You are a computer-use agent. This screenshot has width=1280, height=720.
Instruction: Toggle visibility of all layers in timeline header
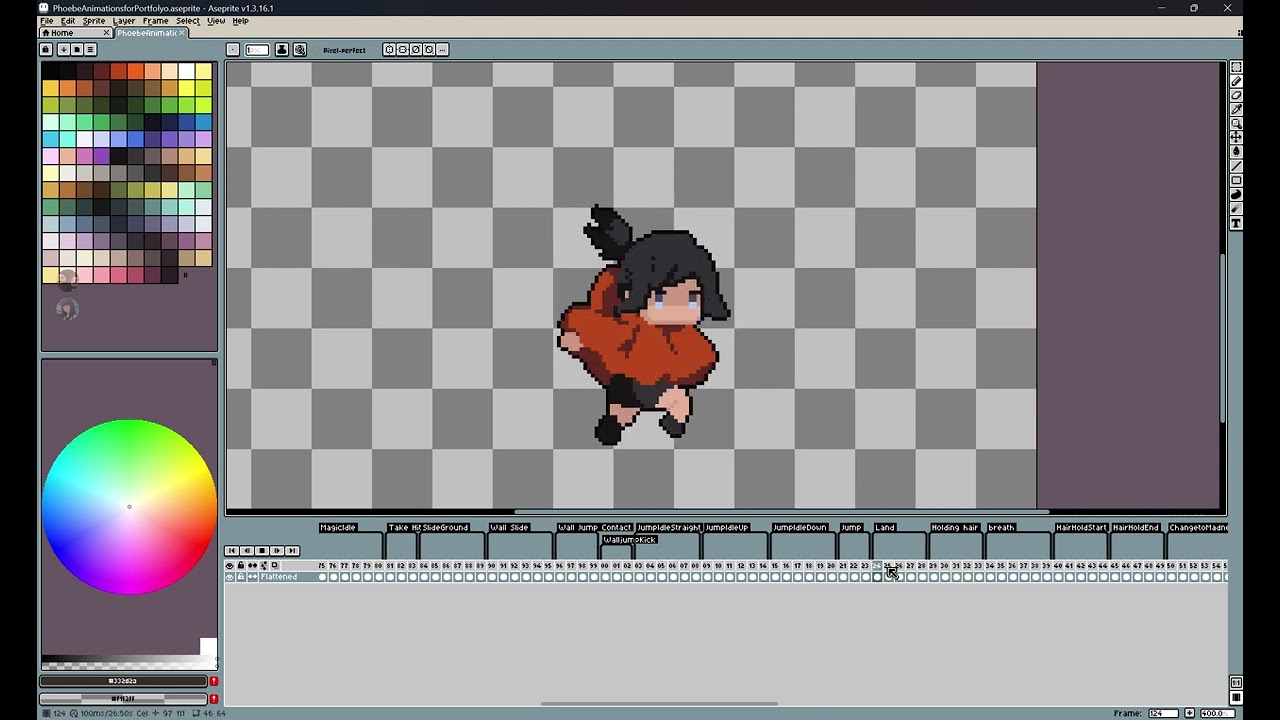[229, 566]
